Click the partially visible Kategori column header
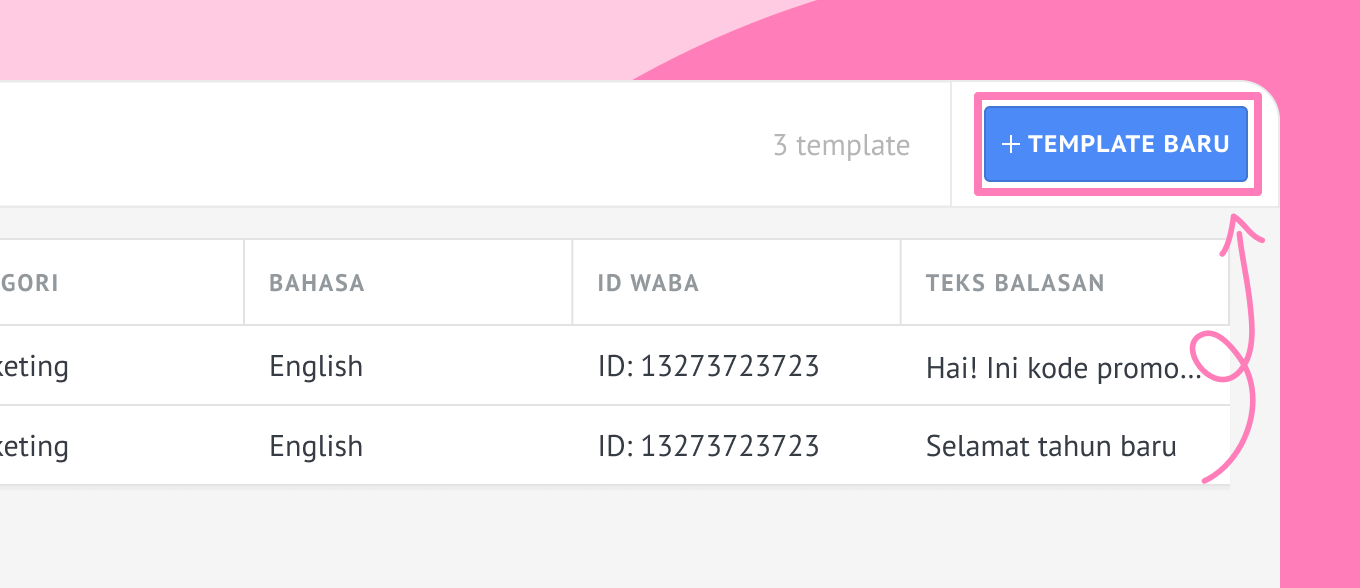Screen dimensions: 1360x588 30,283
